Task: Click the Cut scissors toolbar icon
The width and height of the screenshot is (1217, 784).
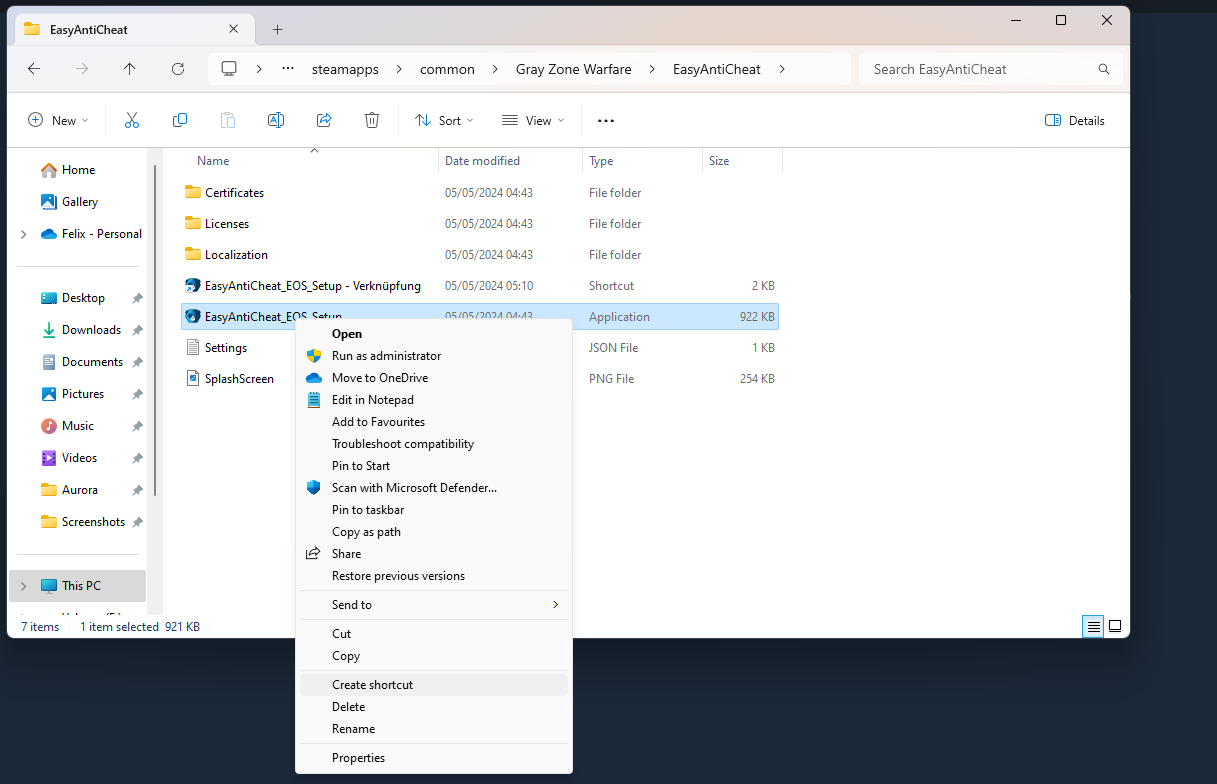Action: tap(131, 120)
